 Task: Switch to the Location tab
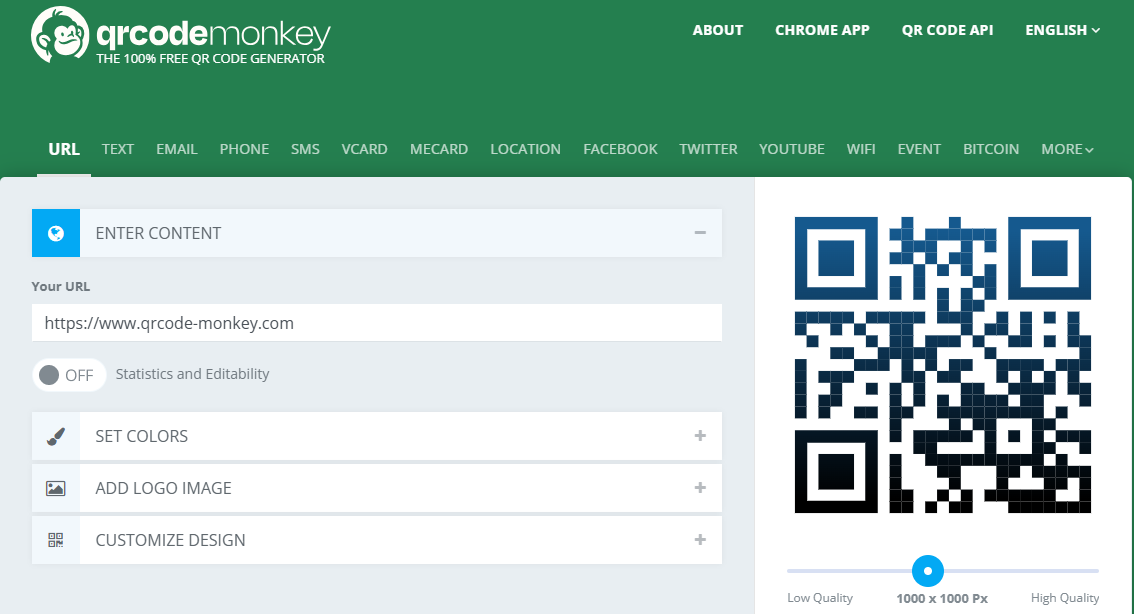click(x=526, y=149)
